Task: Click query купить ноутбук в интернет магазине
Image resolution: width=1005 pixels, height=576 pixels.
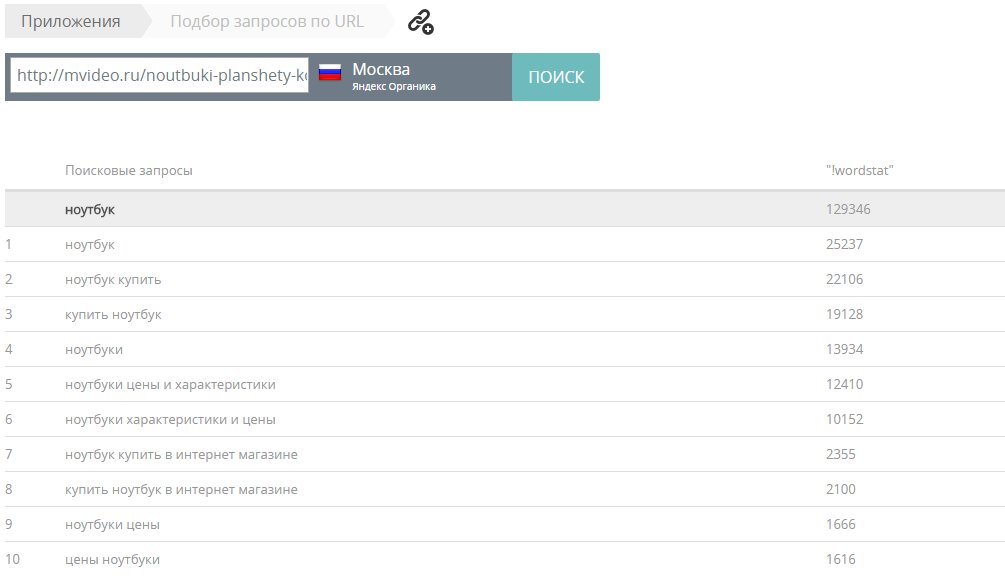Action: pos(181,490)
